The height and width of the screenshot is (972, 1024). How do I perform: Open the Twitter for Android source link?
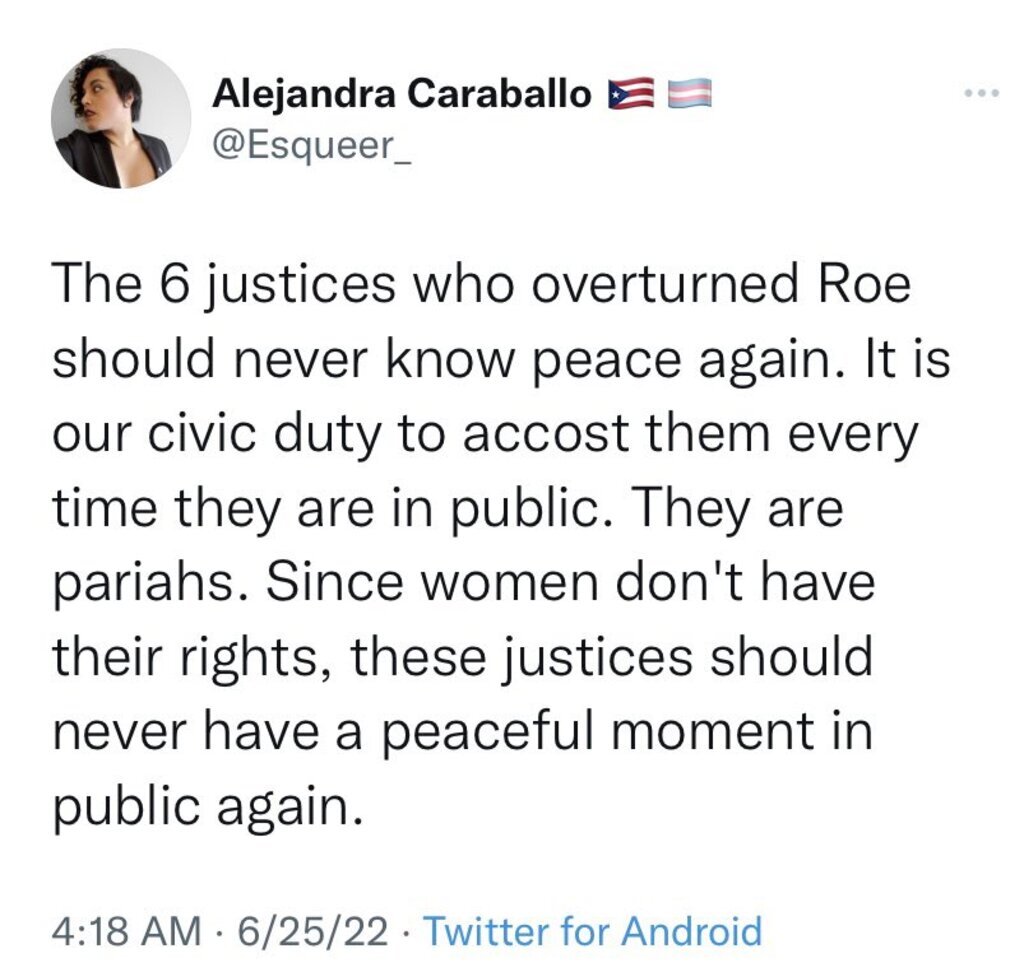tap(594, 931)
